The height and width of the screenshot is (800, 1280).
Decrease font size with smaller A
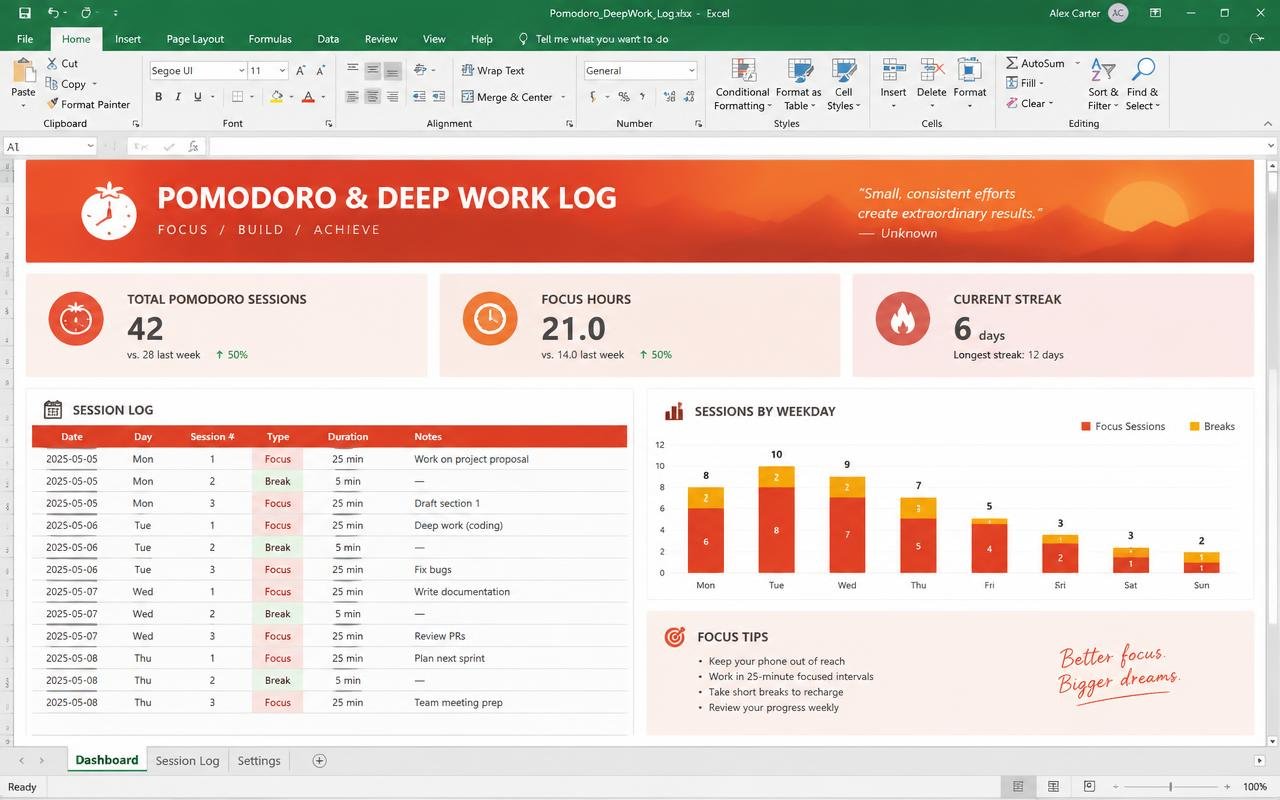pos(321,71)
